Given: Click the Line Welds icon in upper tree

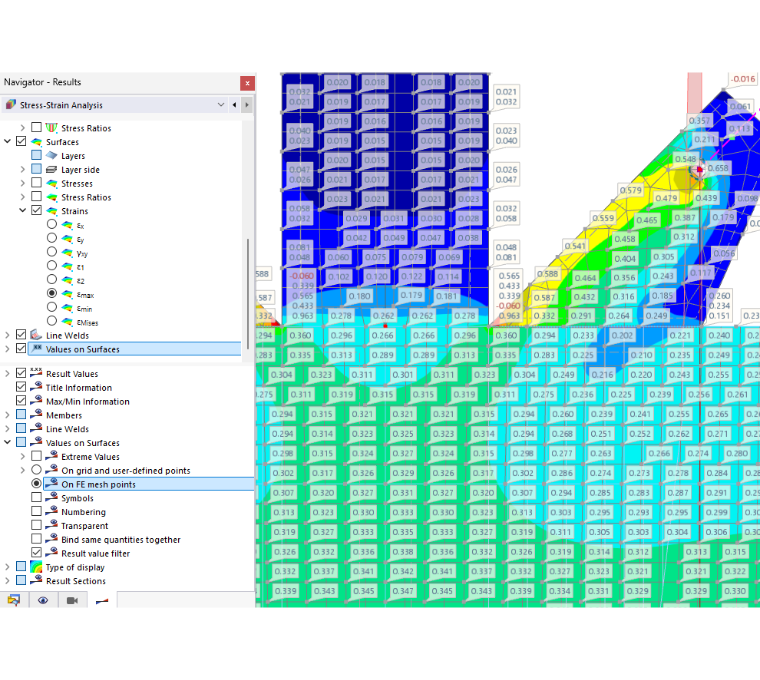Looking at the screenshot, I should [x=36, y=334].
